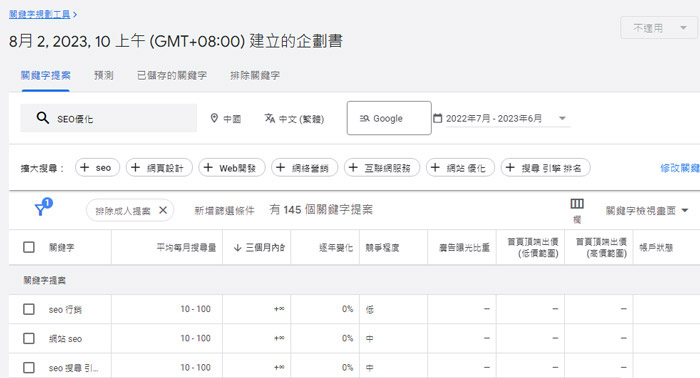Image resolution: width=700 pixels, height=378 pixels.
Task: Go to the 關鍵字規劃工具 breadcrumb link
Action: (x=40, y=15)
